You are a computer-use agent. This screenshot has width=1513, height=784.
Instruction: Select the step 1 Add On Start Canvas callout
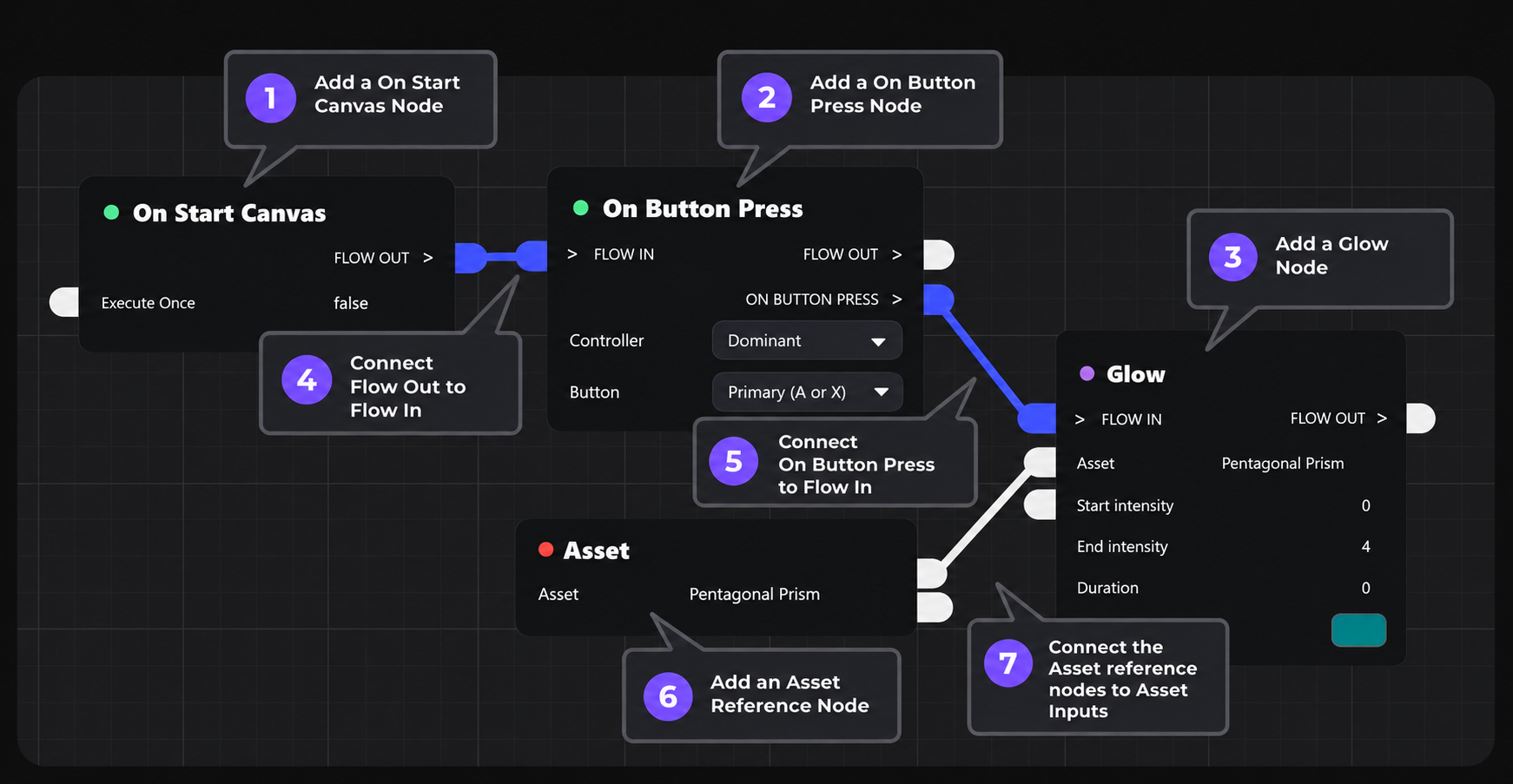(360, 98)
